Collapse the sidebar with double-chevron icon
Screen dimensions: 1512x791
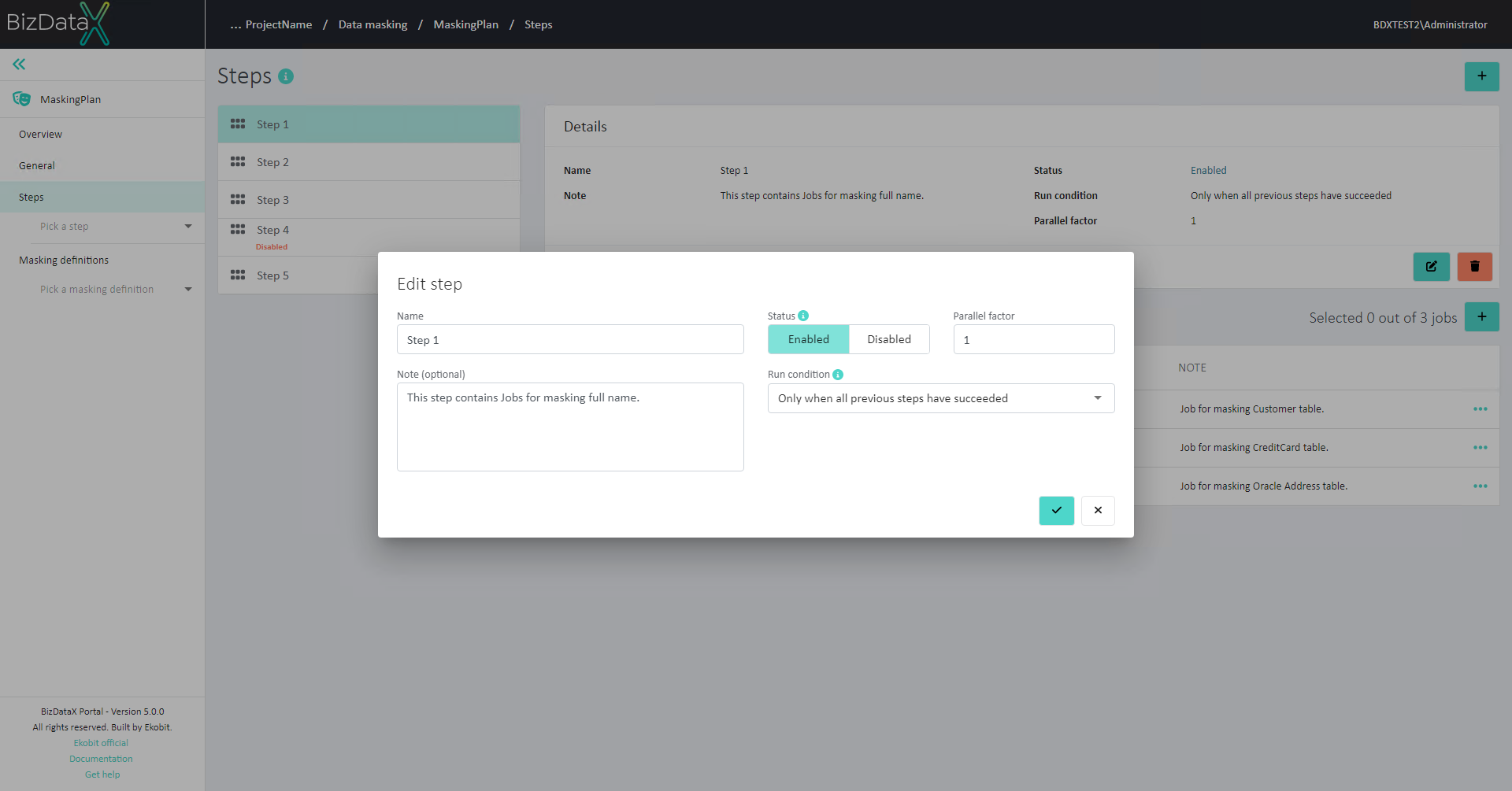19,65
